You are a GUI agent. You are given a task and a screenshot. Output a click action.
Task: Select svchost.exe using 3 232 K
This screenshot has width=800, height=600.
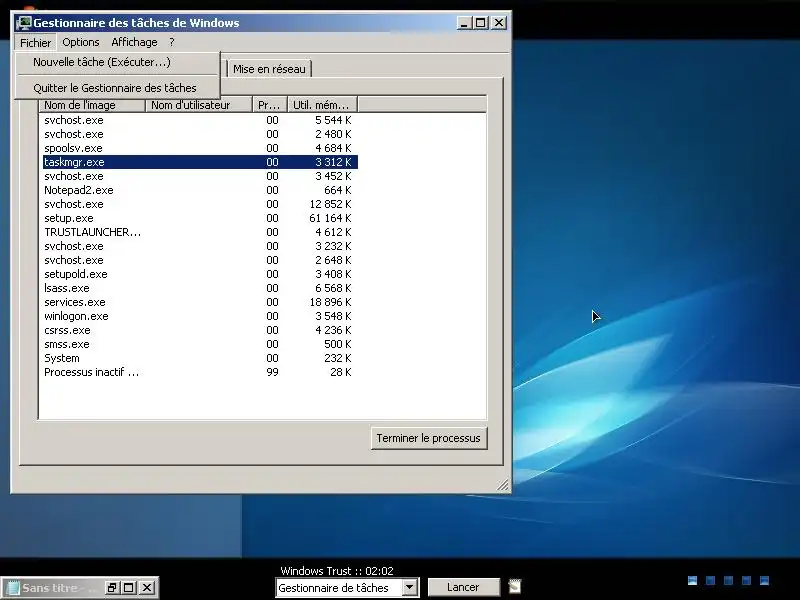click(x=200, y=246)
